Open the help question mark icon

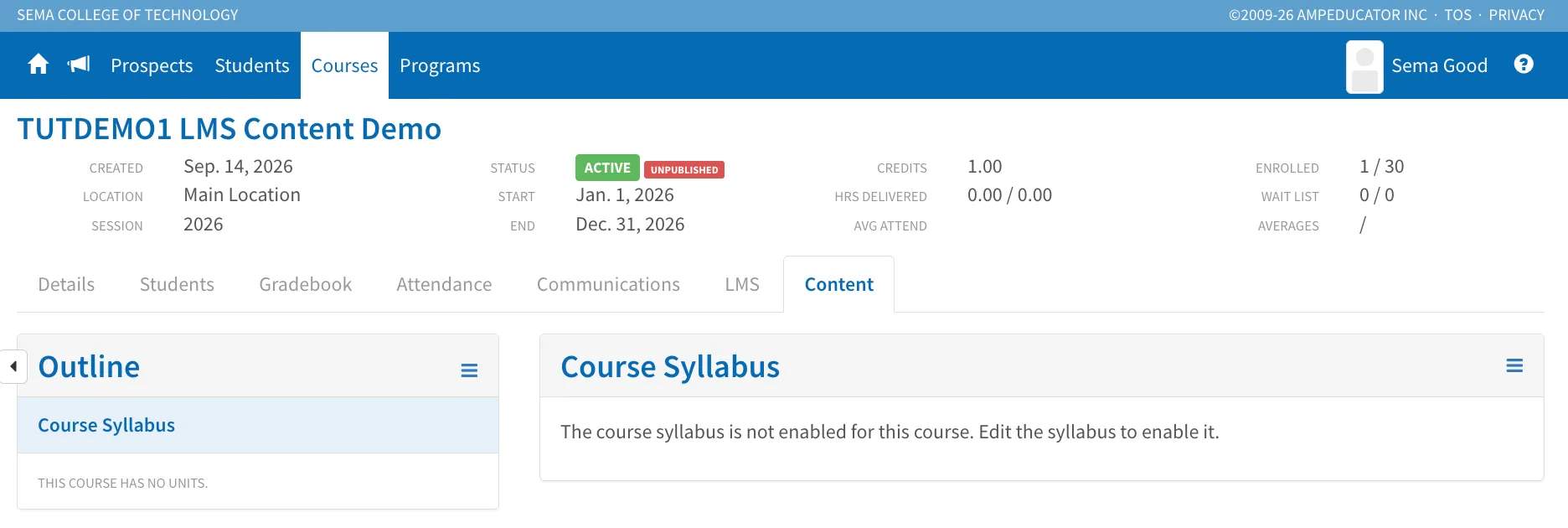pyautogui.click(x=1524, y=65)
